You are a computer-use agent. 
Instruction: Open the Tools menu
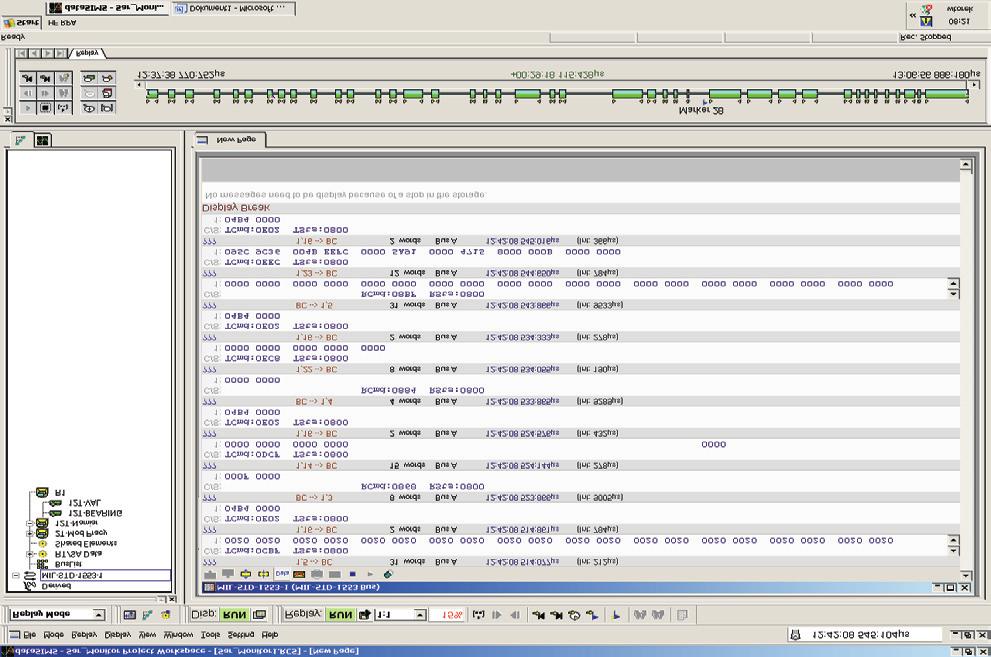(210, 634)
